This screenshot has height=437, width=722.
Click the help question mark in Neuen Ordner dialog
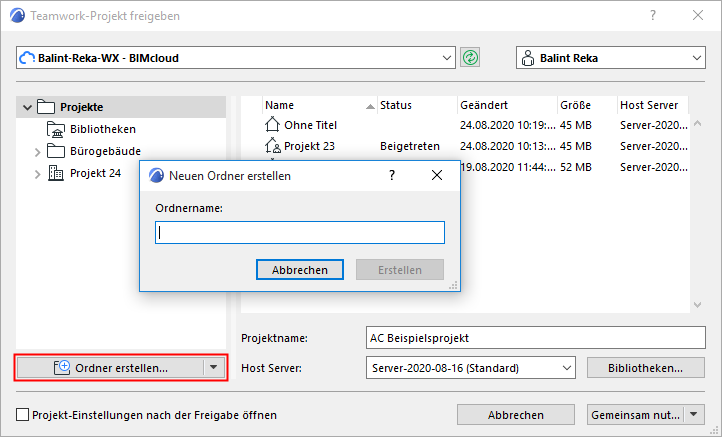[x=392, y=175]
